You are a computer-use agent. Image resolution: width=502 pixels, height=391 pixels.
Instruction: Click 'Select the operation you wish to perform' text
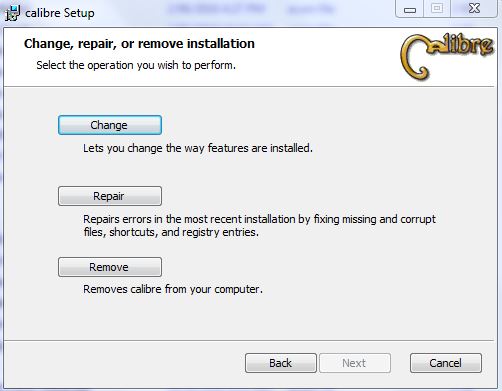click(136, 65)
